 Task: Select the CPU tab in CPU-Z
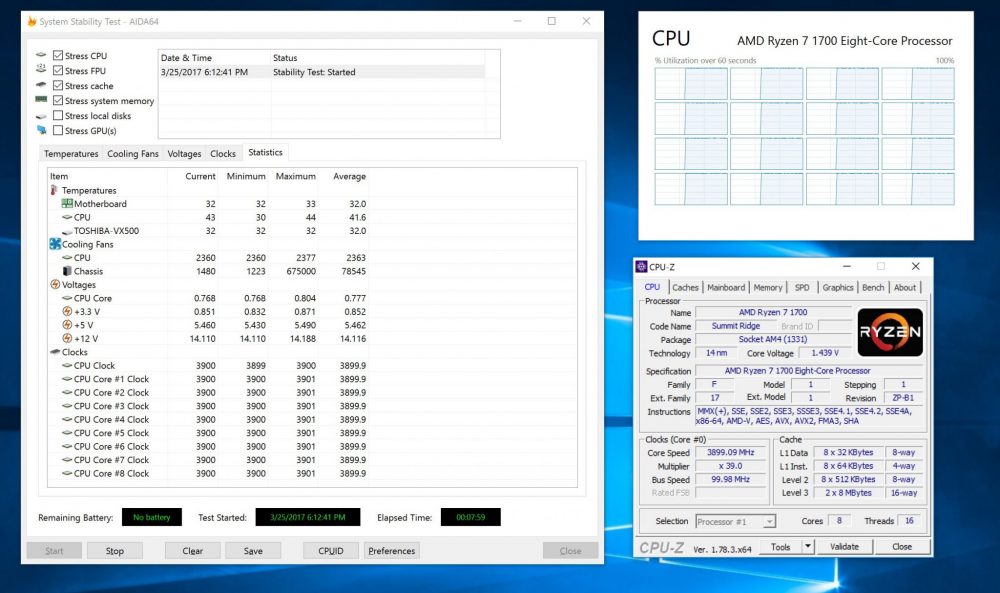(652, 287)
